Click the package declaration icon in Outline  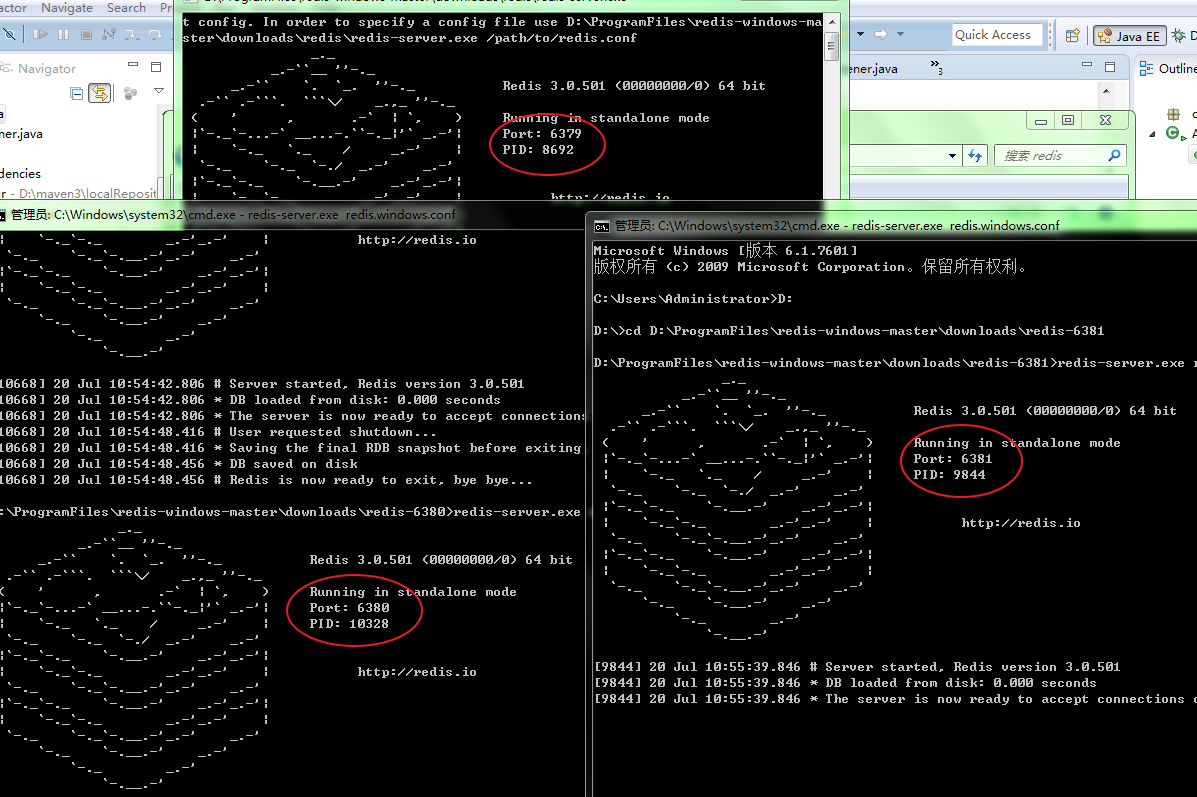click(1173, 115)
